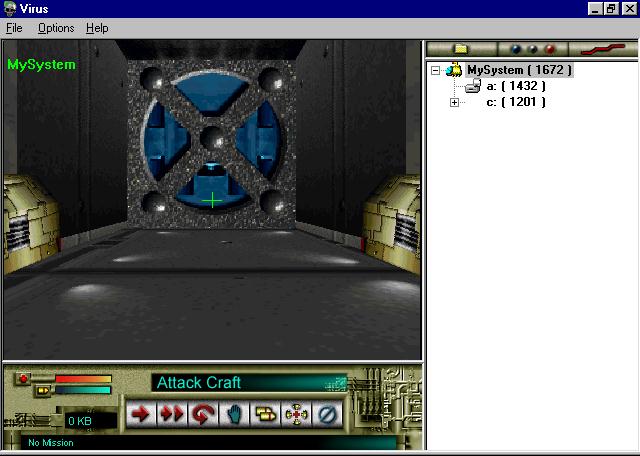The height and width of the screenshot is (456, 640).
Task: Click the Virus skull icon in title bar
Action: click(x=9, y=9)
